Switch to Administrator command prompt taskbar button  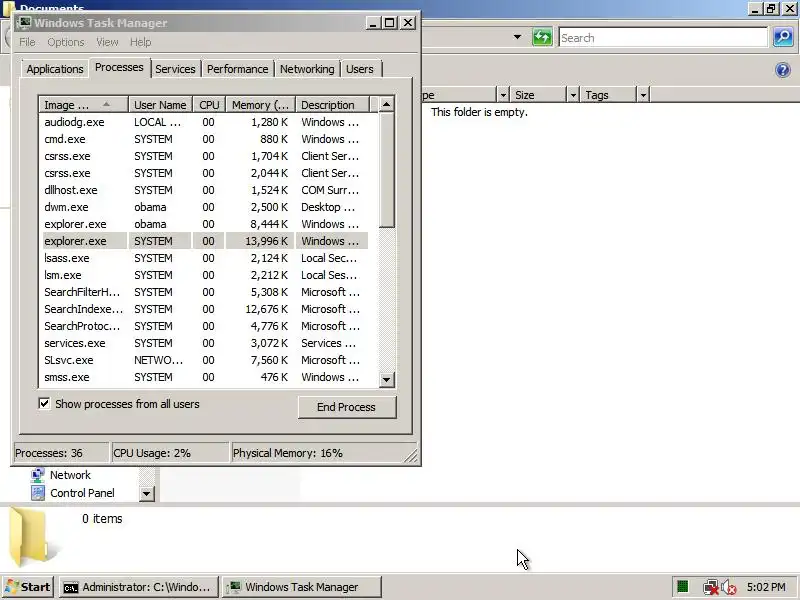point(139,587)
